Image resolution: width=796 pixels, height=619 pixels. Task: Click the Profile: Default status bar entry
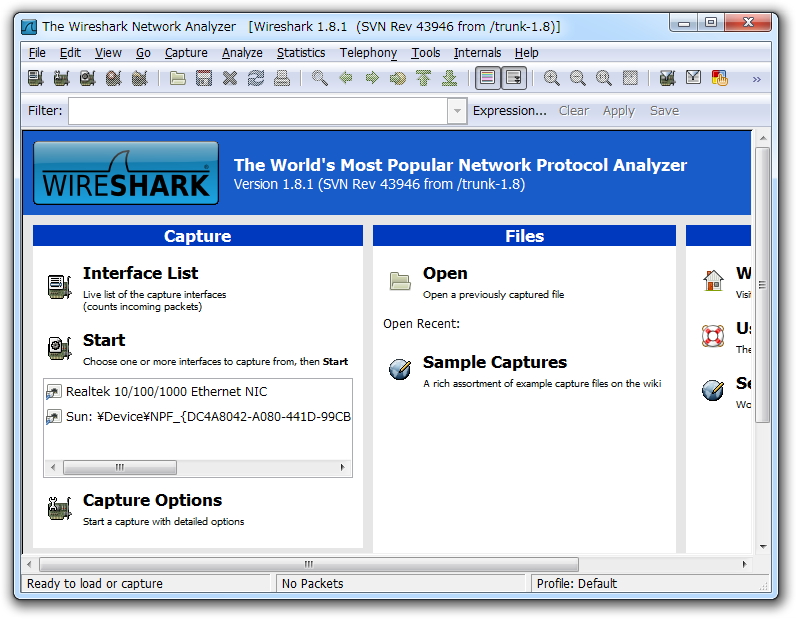coord(577,584)
